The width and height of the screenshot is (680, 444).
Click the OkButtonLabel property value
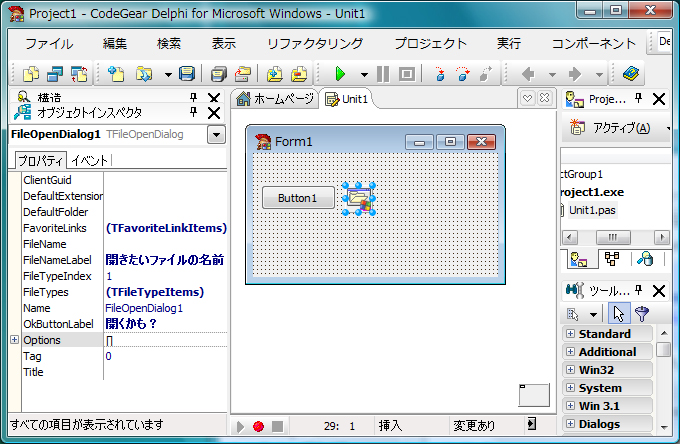165,324
